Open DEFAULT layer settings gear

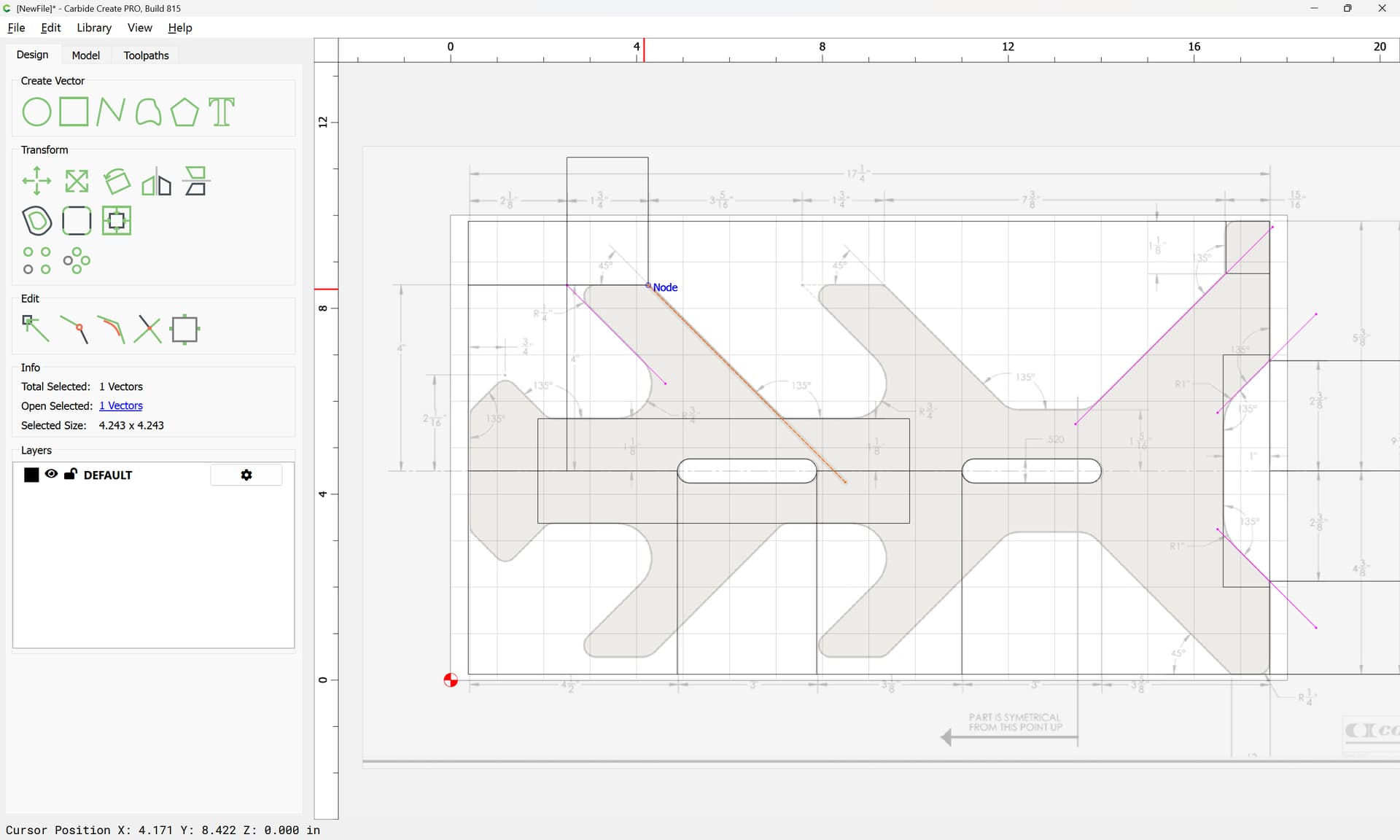[x=246, y=475]
